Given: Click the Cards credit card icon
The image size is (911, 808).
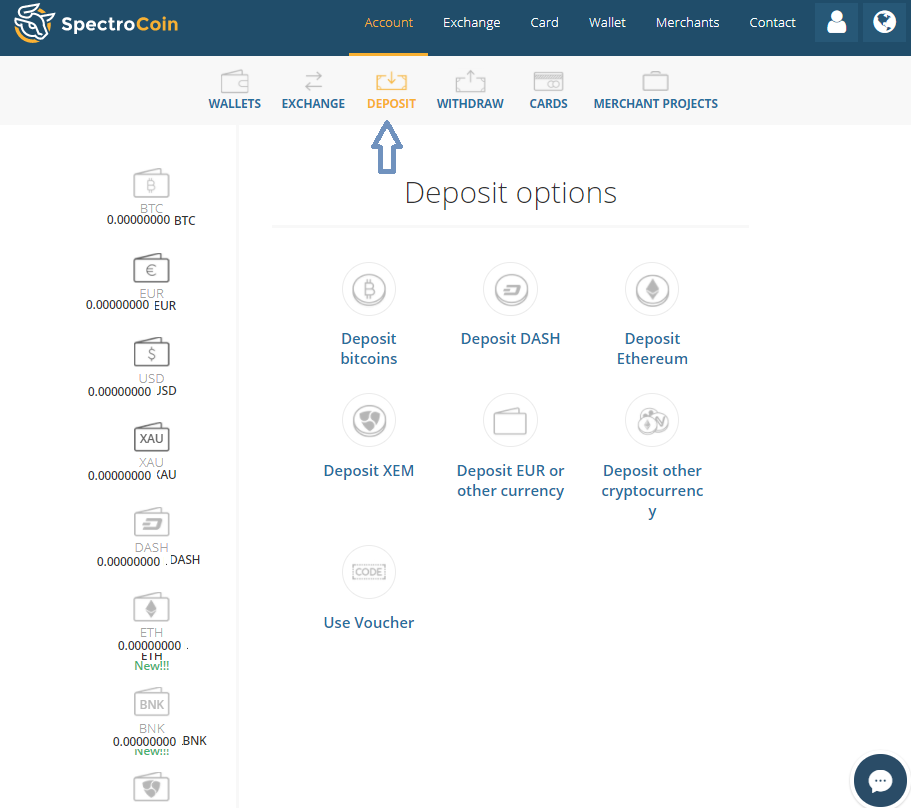Looking at the screenshot, I should [548, 81].
